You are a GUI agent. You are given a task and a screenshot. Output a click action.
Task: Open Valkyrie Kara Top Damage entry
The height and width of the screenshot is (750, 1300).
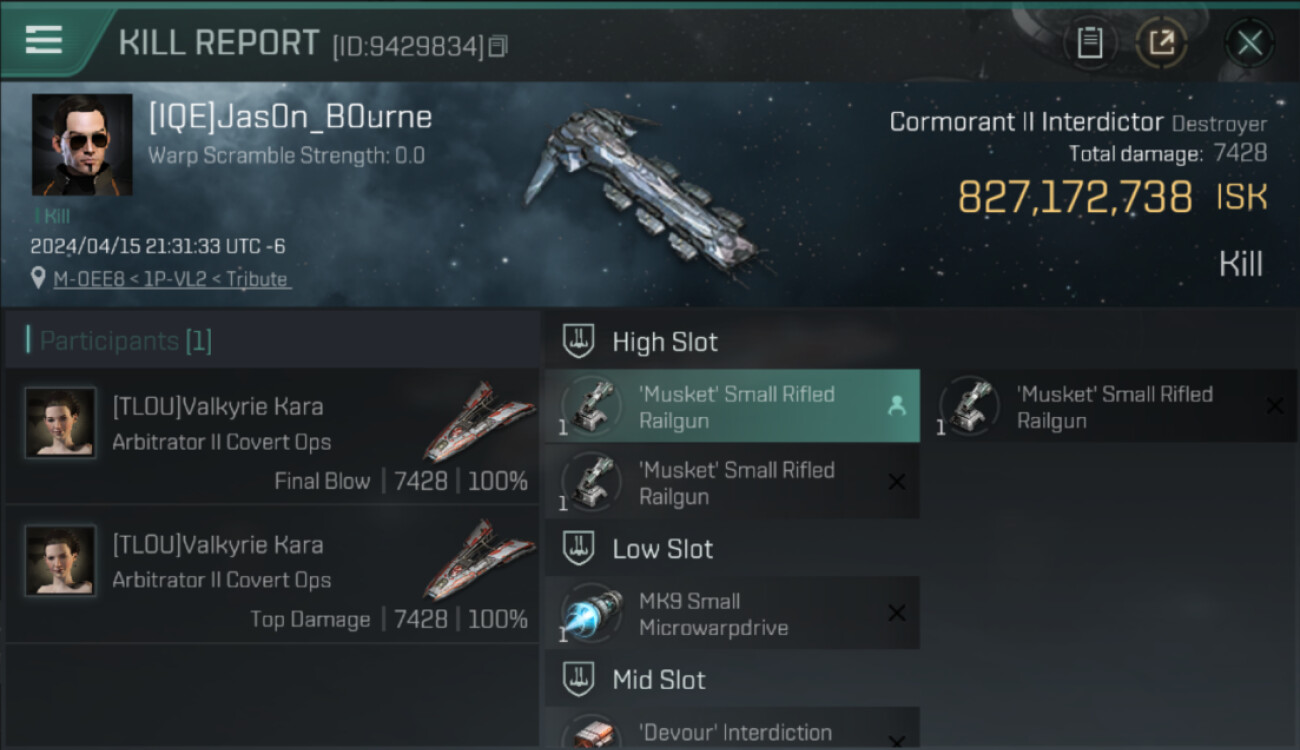(x=272, y=574)
